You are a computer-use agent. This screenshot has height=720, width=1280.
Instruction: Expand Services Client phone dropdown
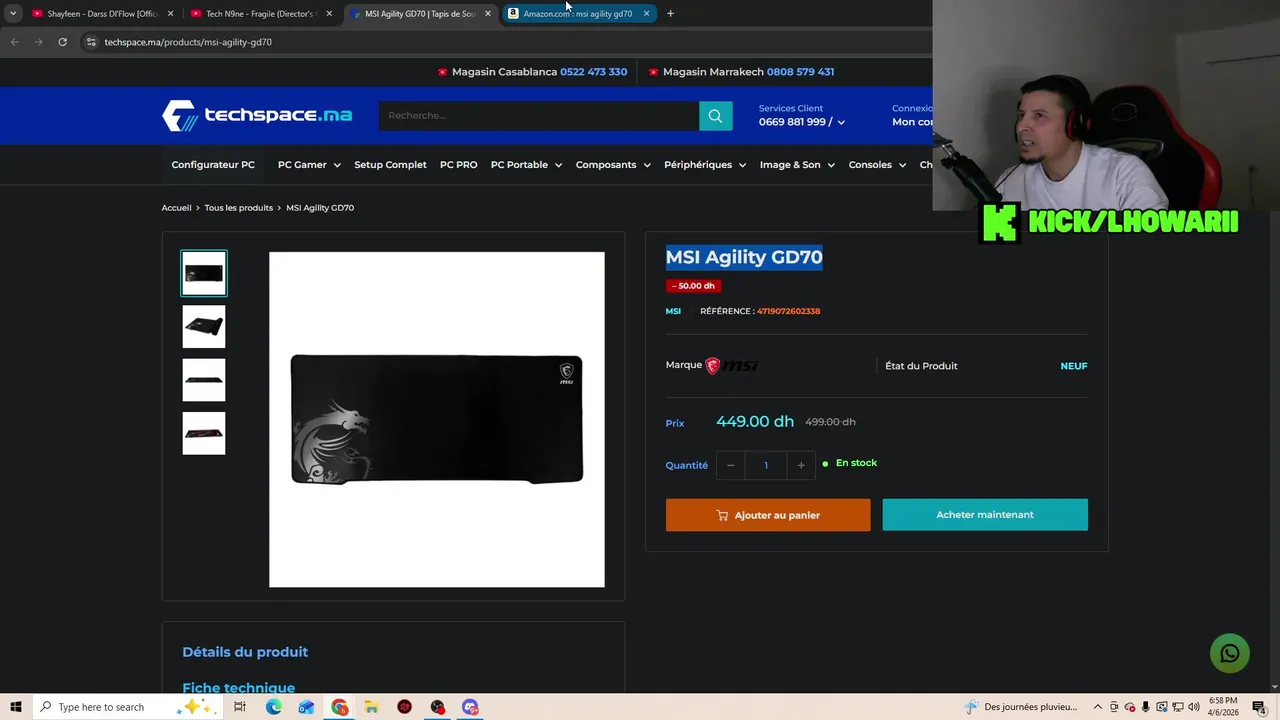(802, 122)
